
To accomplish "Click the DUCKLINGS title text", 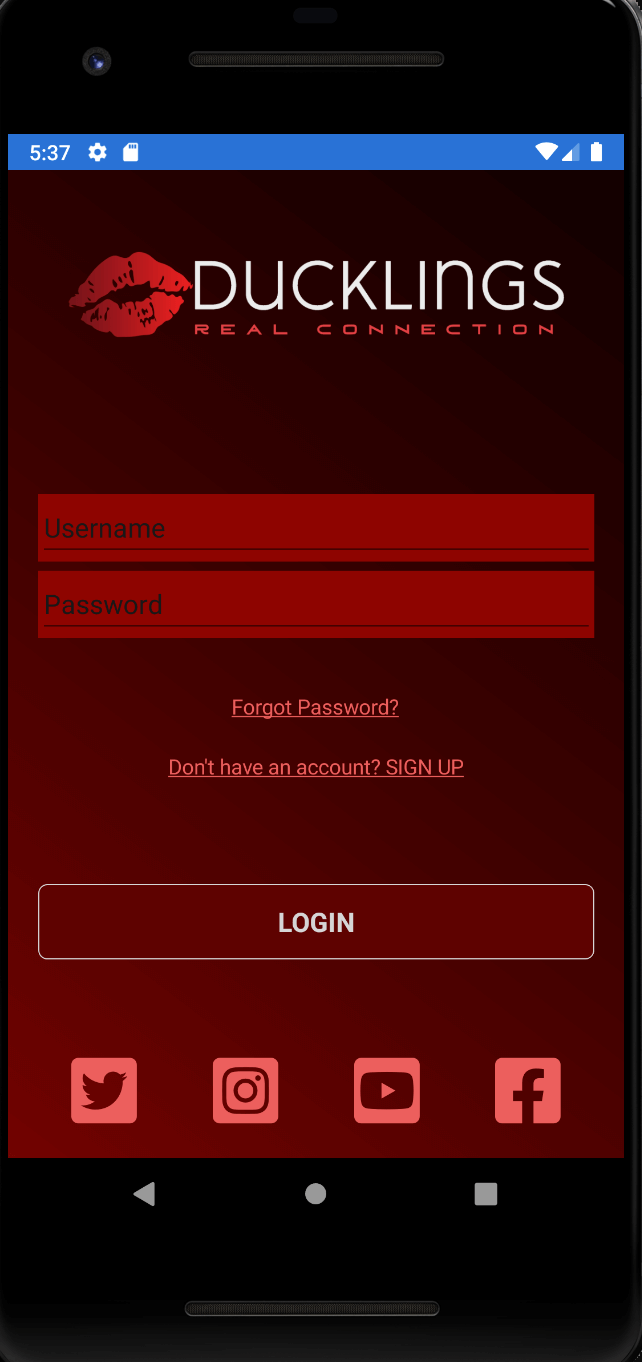I will point(379,286).
